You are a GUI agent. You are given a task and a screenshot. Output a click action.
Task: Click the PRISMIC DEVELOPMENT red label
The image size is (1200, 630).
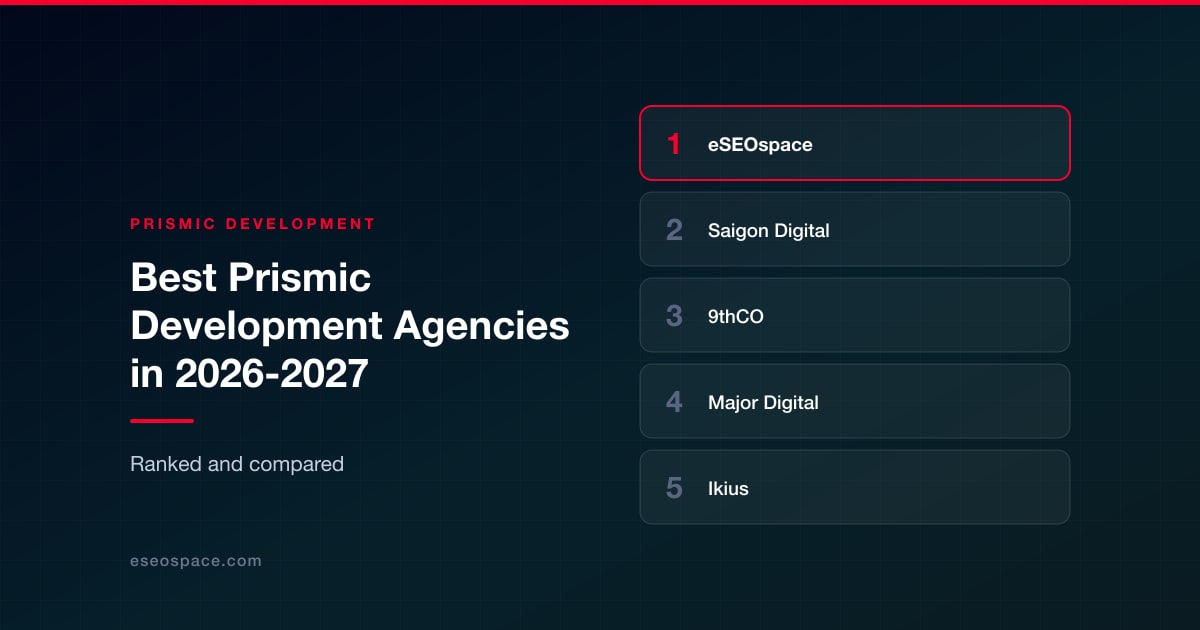tap(253, 224)
